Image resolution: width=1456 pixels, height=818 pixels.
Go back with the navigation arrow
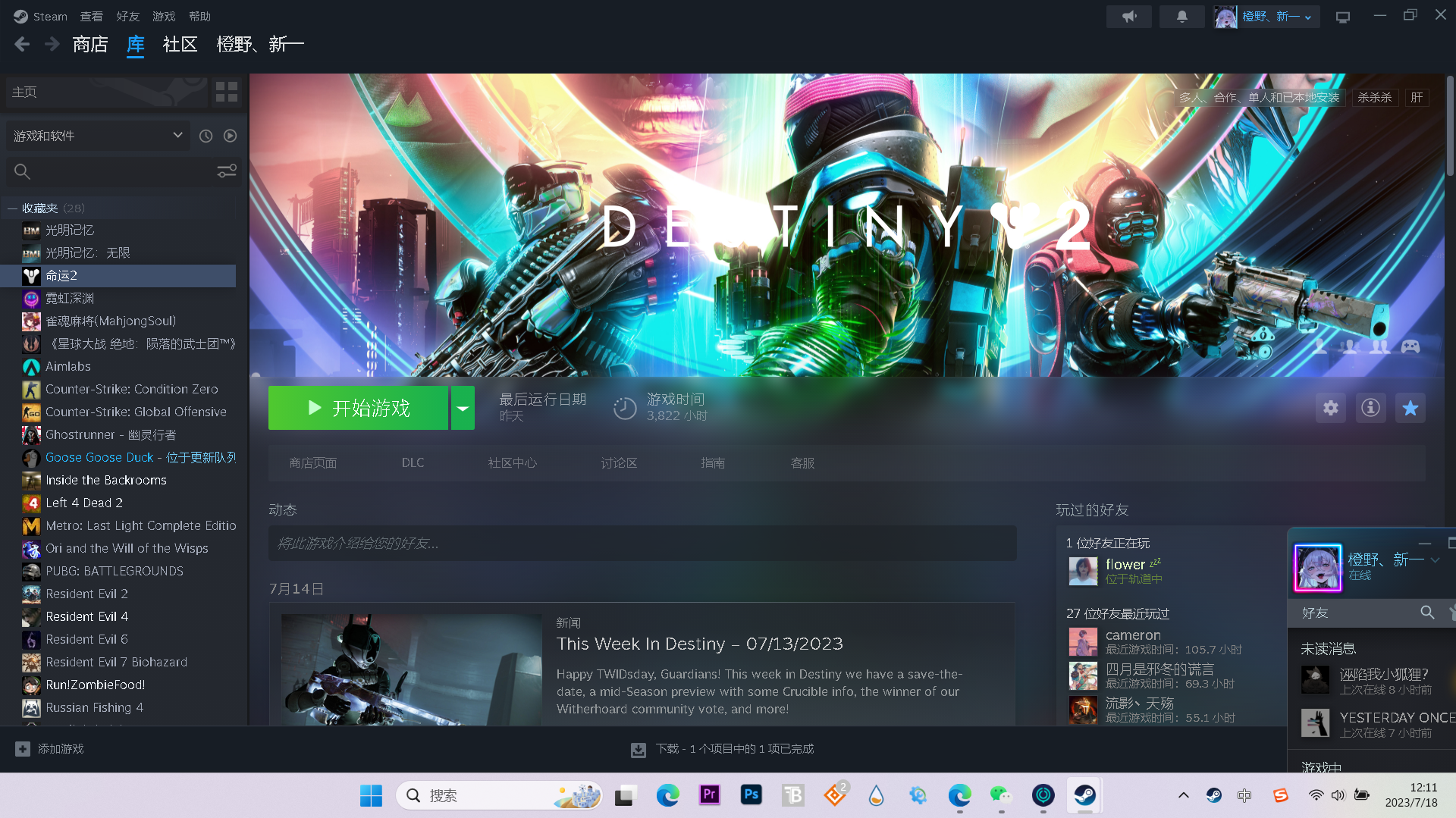pos(22,45)
